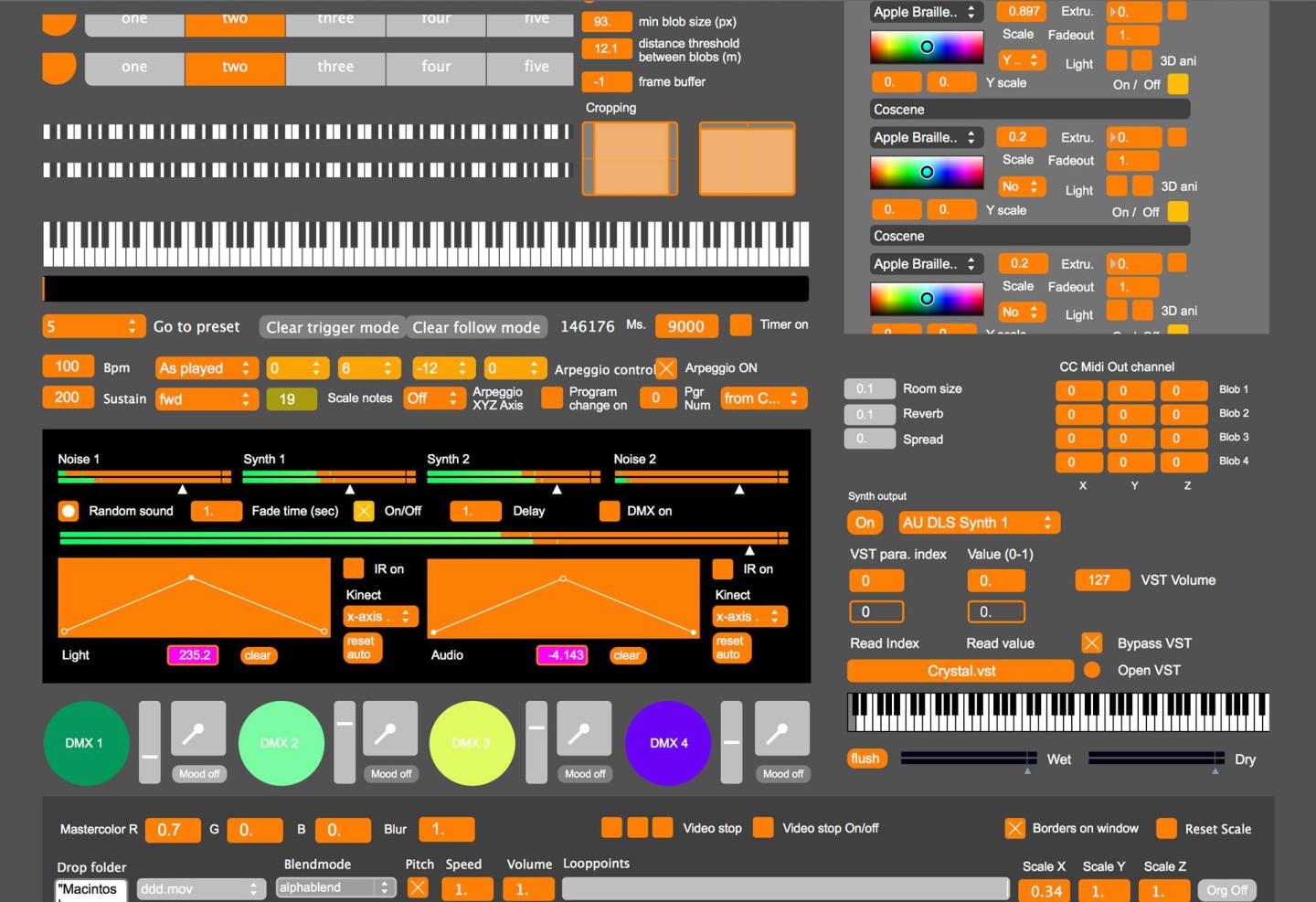Click the DMX 1 green circle
1316x902 pixels.
pyautogui.click(x=86, y=743)
